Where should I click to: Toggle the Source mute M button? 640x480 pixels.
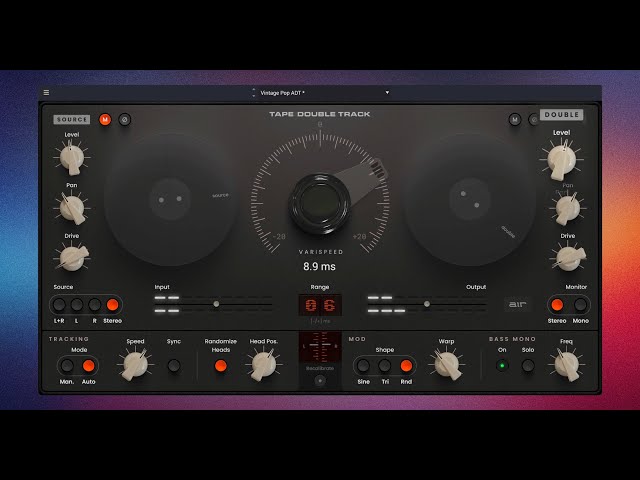tap(105, 120)
